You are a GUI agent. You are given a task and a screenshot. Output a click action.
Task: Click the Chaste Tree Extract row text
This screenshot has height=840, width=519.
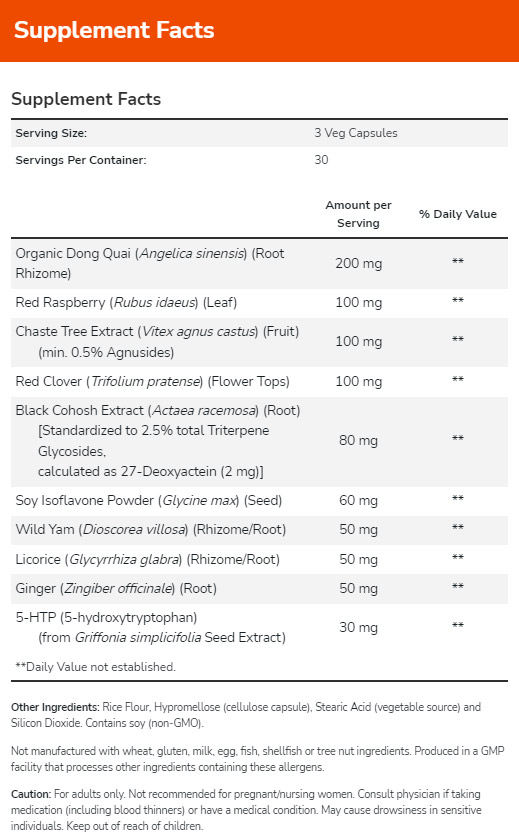pyautogui.click(x=157, y=341)
